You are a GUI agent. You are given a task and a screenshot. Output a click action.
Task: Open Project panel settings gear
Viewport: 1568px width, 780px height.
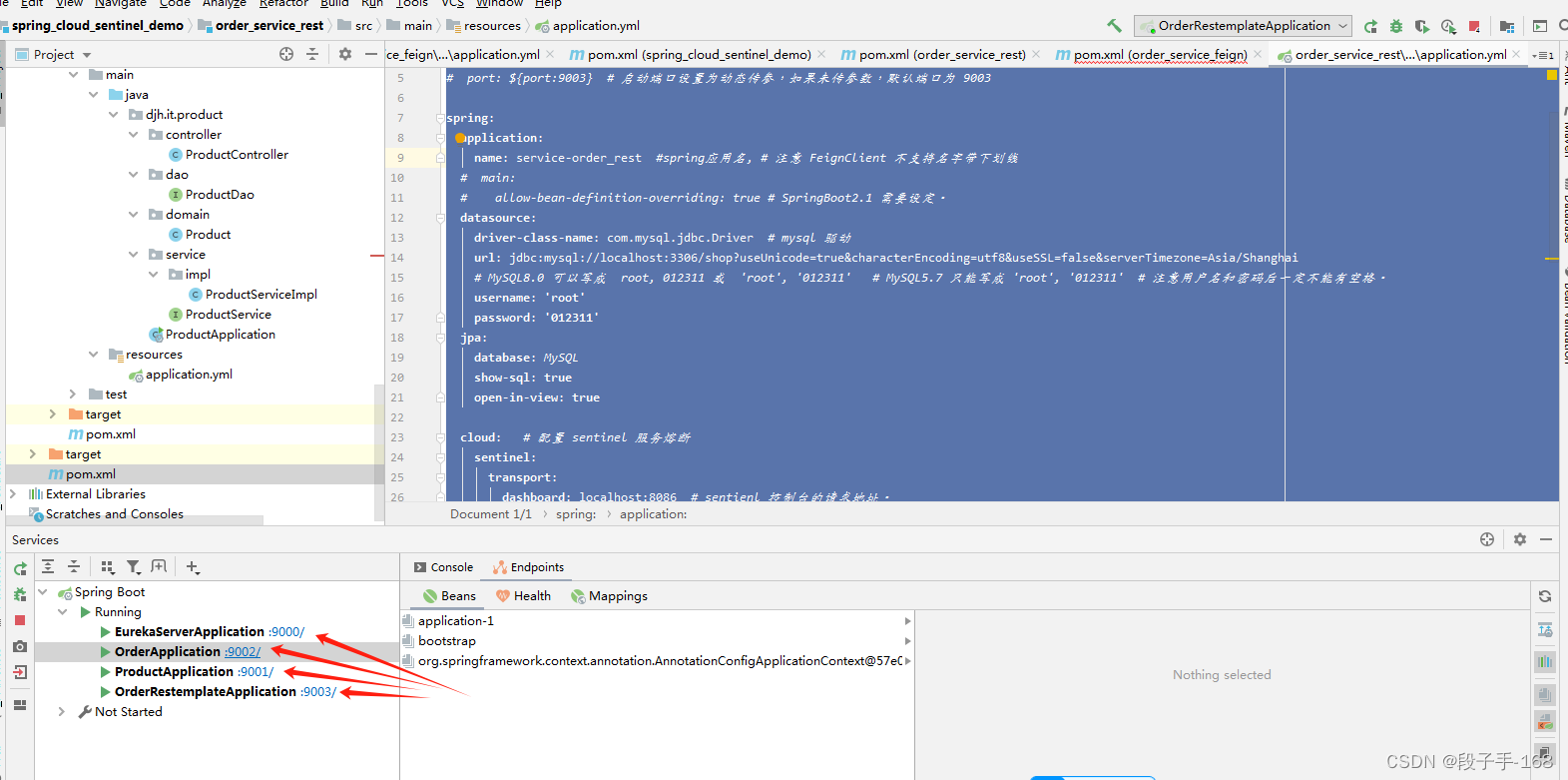point(345,54)
